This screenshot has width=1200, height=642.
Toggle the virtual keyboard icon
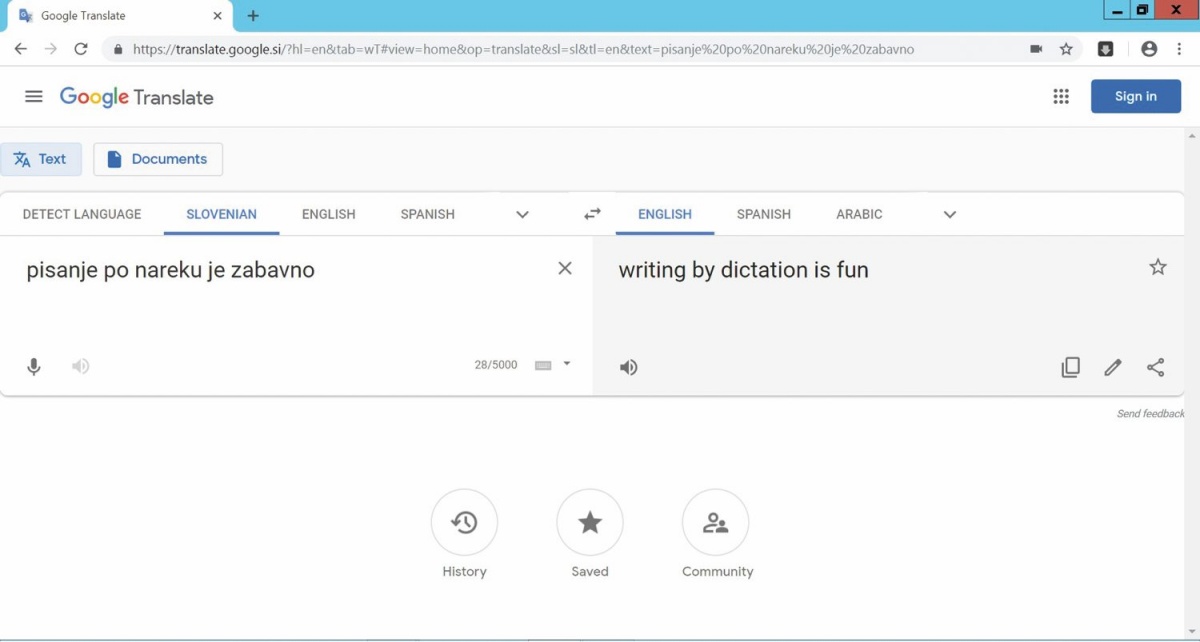pyautogui.click(x=543, y=366)
